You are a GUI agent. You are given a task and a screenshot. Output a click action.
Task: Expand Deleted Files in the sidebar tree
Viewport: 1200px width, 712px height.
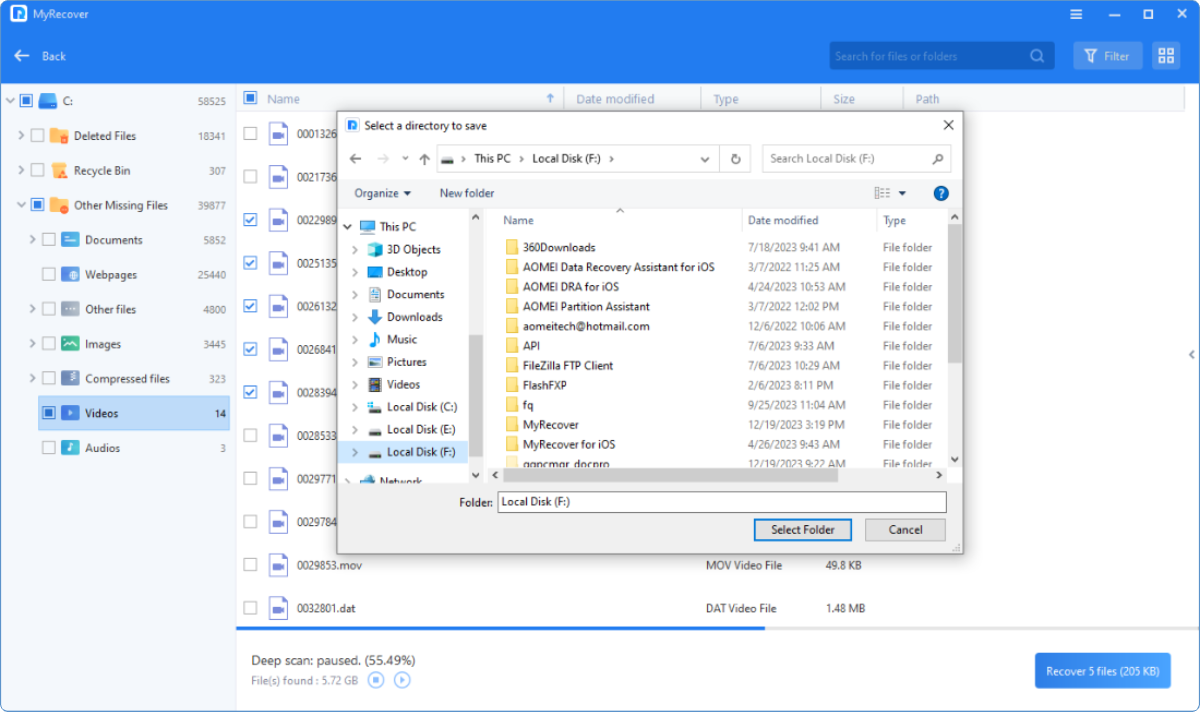tap(21, 135)
